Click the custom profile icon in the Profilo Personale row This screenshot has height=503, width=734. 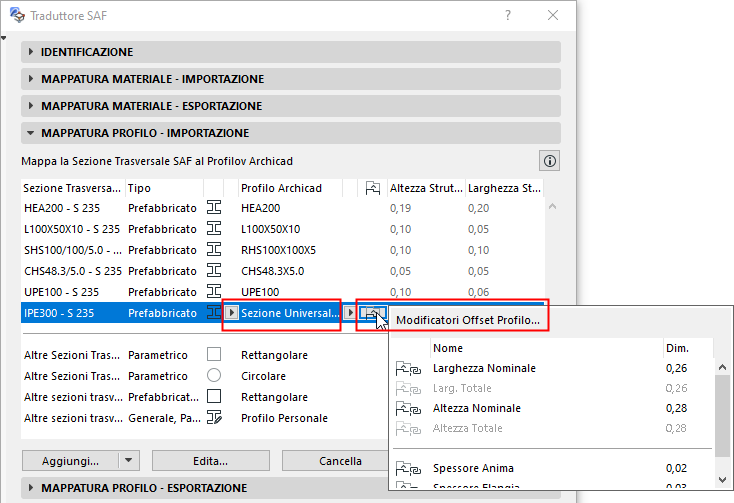214,417
